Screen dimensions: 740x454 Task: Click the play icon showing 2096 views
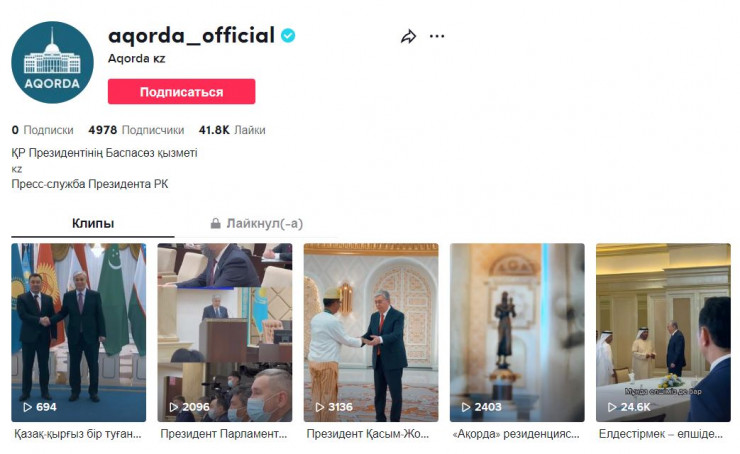click(x=174, y=407)
